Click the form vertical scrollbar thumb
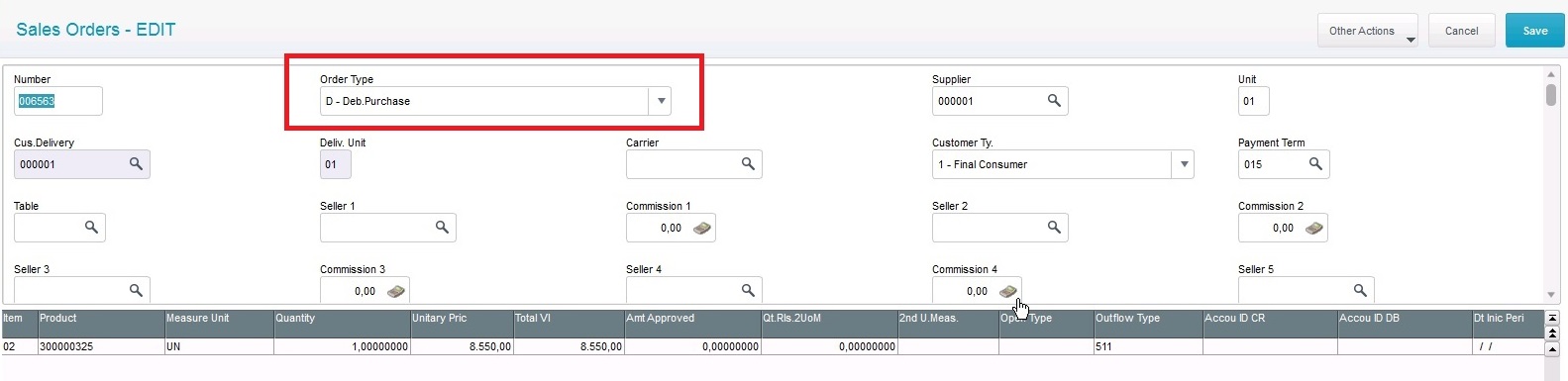The image size is (1568, 381). pos(1551,95)
